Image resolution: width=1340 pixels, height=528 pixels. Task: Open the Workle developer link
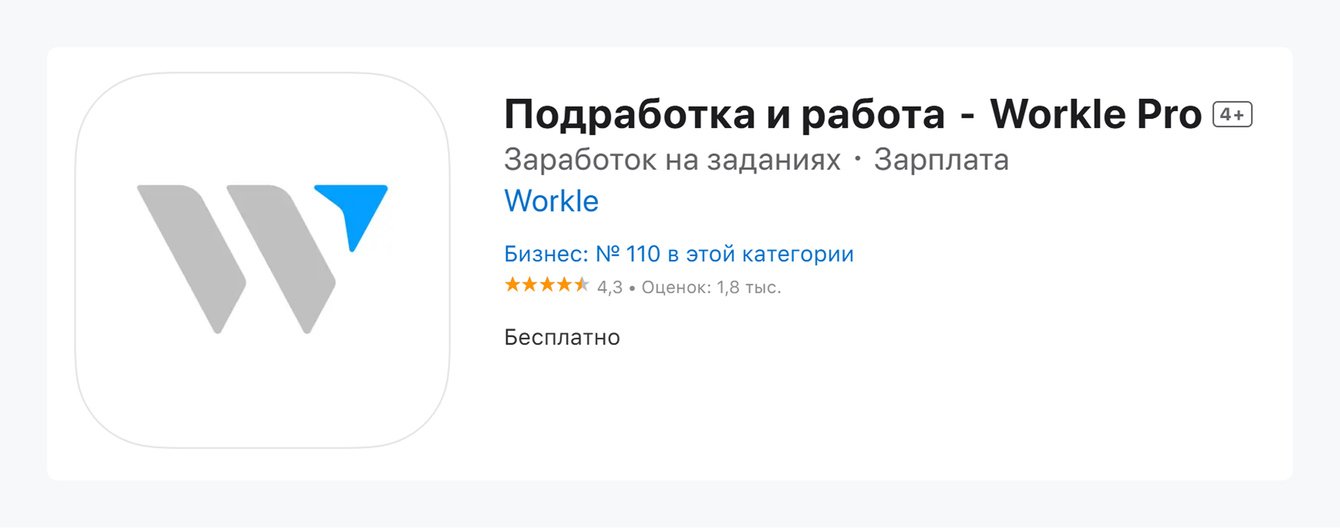(x=551, y=201)
